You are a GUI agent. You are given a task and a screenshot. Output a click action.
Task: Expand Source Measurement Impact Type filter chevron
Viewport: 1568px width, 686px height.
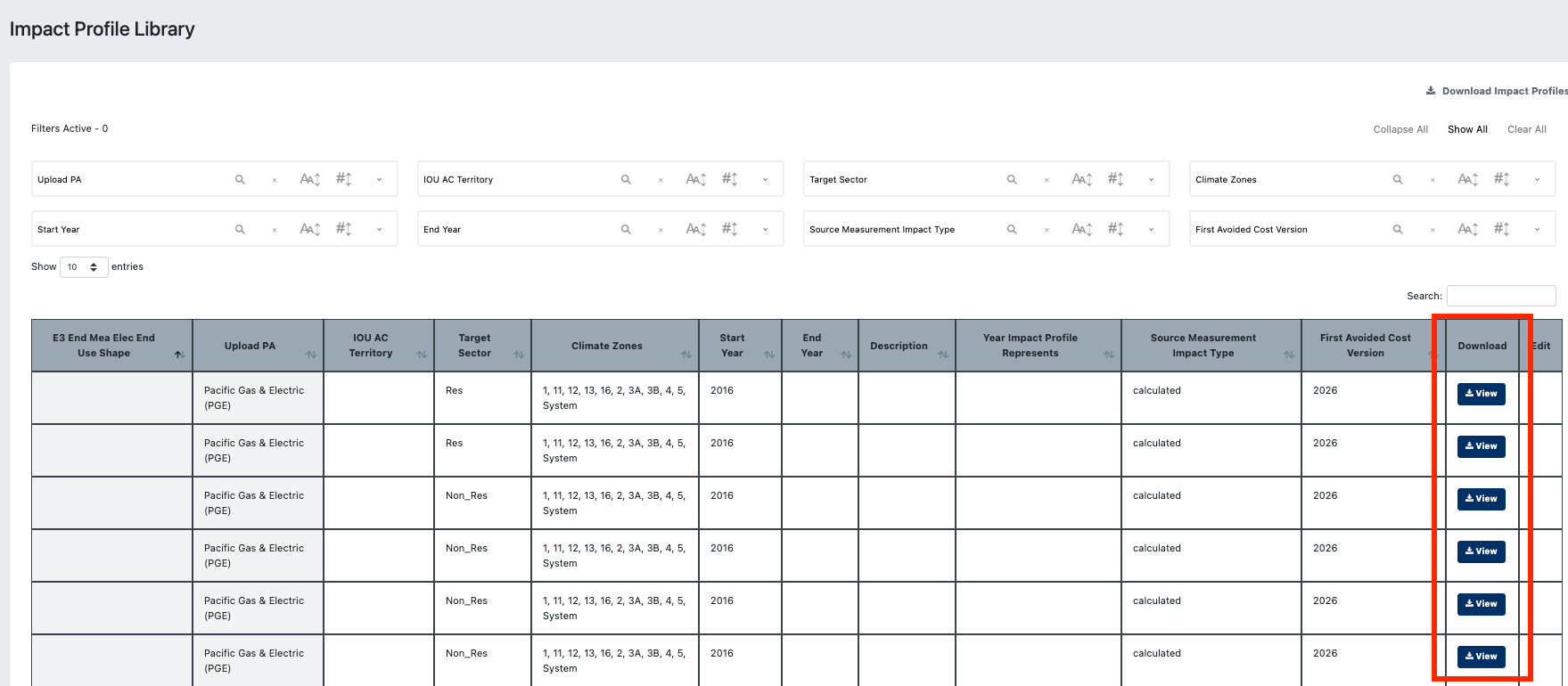tap(1151, 230)
